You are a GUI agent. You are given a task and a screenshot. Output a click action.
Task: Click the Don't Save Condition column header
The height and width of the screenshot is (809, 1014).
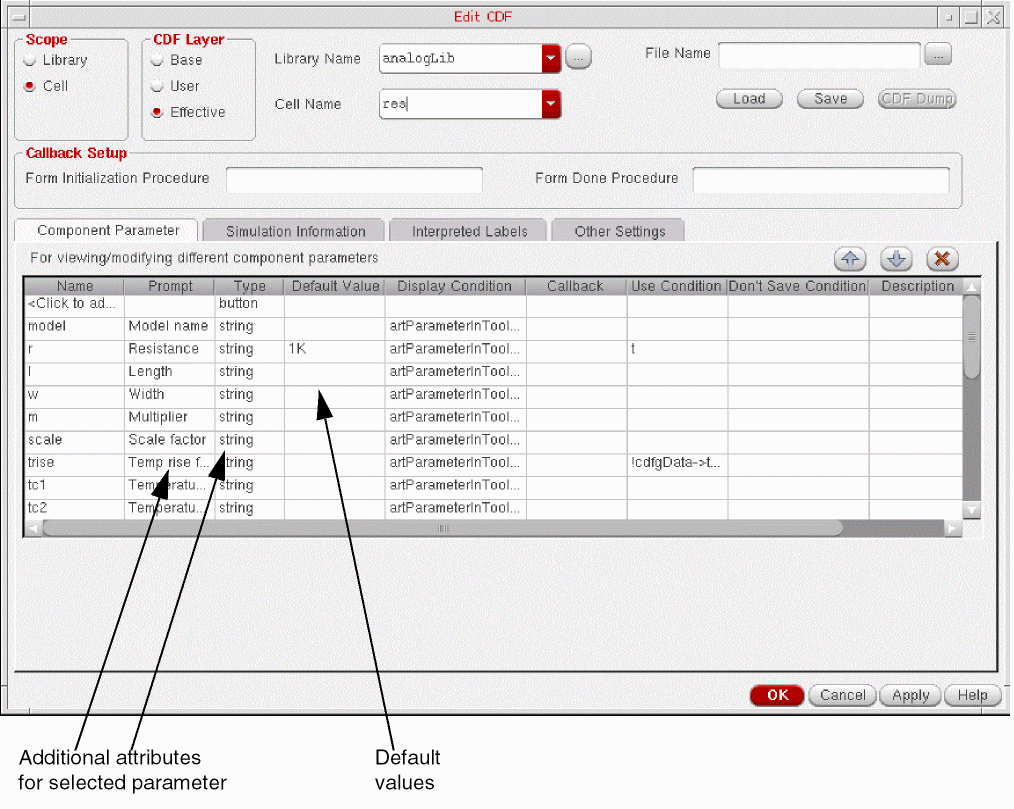point(797,286)
